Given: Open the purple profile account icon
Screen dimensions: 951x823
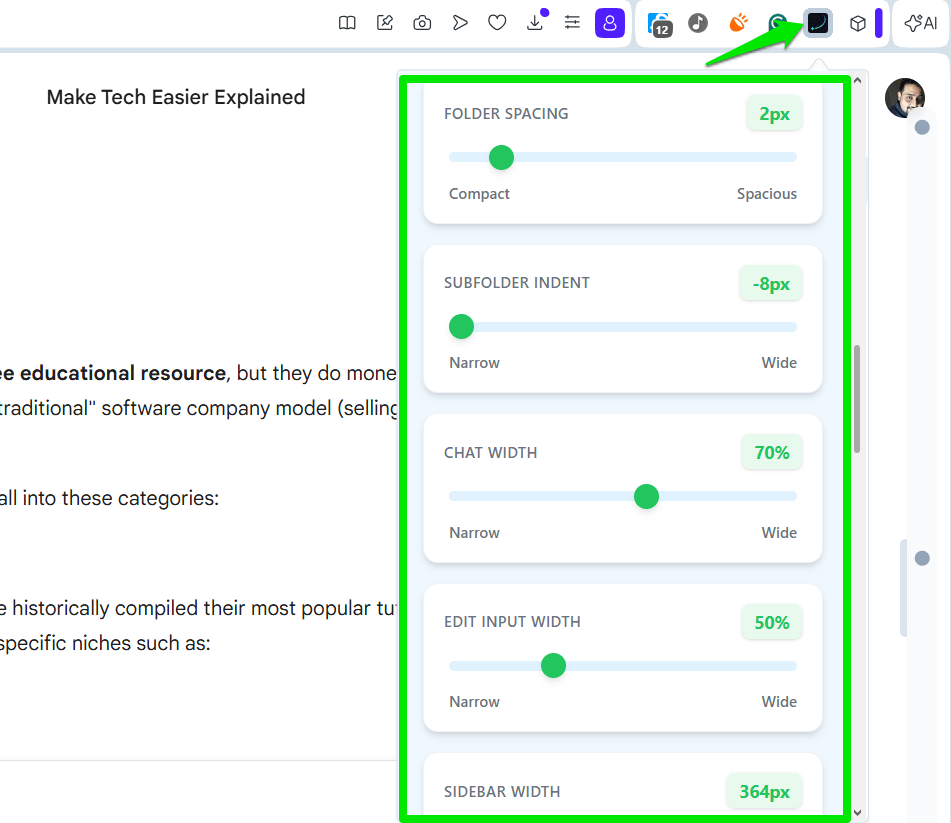Looking at the screenshot, I should pyautogui.click(x=610, y=23).
